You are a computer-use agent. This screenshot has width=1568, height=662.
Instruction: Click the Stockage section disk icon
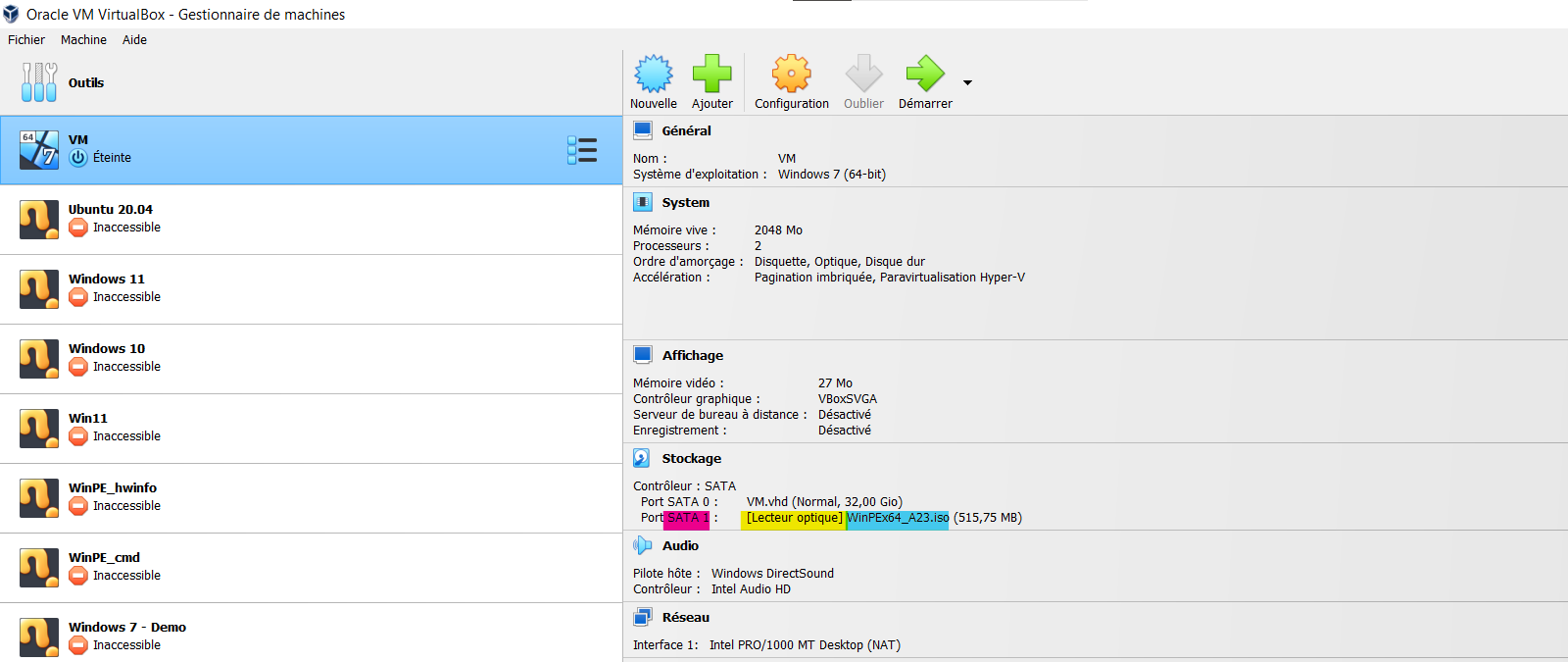(x=642, y=458)
